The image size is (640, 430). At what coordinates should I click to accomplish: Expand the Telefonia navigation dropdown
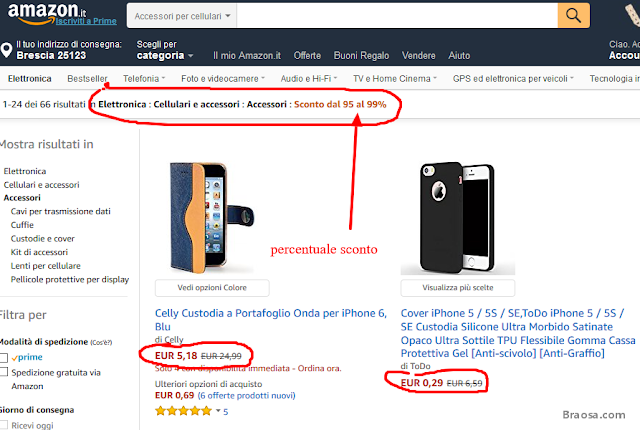point(144,78)
